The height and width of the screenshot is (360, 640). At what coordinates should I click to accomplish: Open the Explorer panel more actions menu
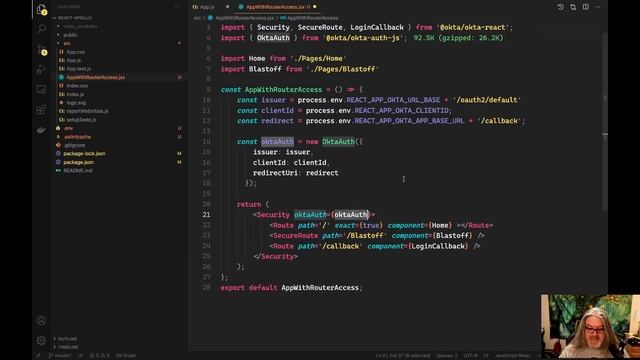[177, 7]
